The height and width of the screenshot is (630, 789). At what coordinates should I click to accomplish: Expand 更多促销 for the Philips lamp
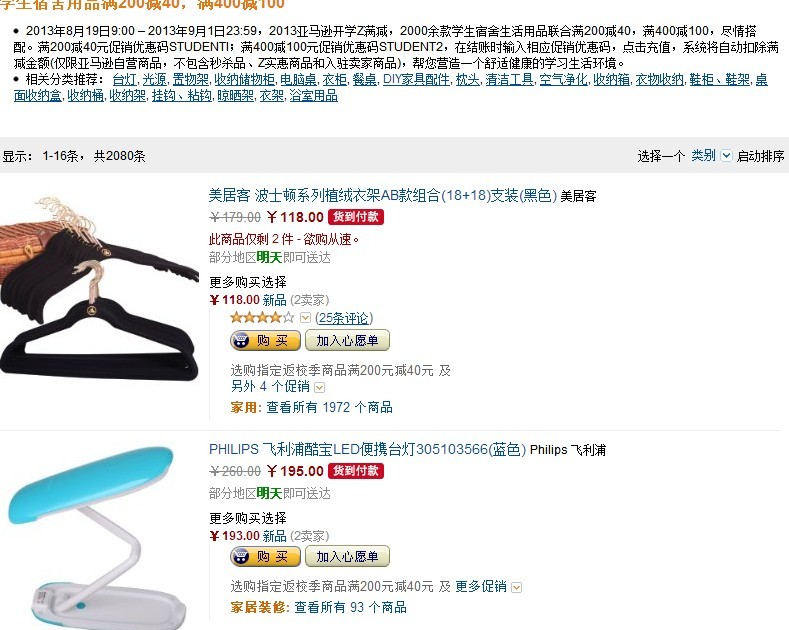pos(488,587)
